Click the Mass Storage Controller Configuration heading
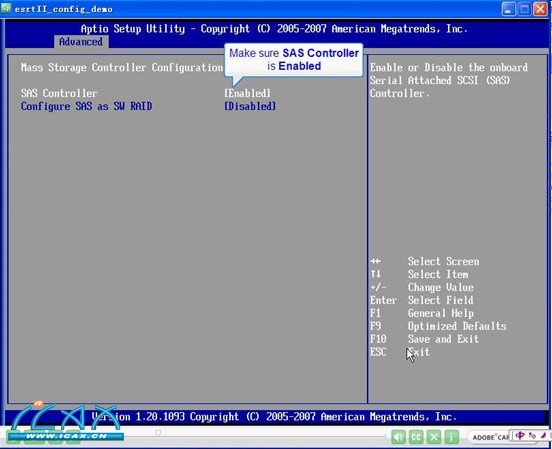The image size is (552, 449). coord(121,67)
